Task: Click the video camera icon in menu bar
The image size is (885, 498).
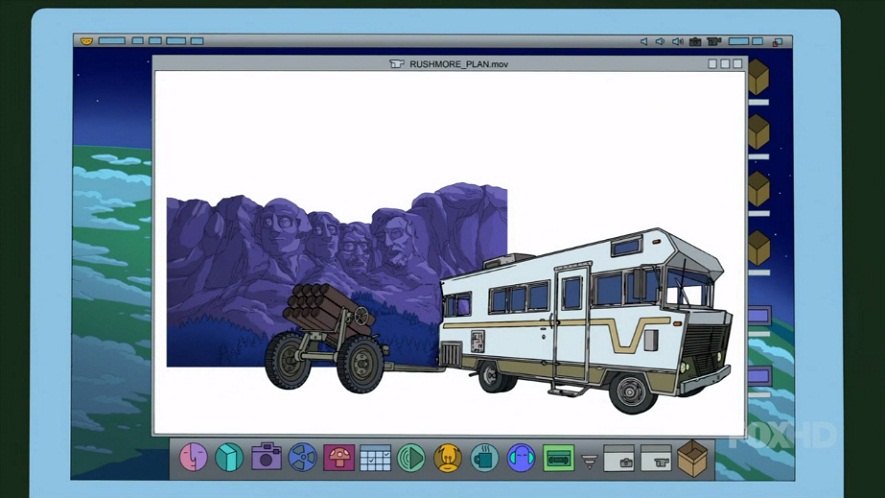Action: click(x=714, y=41)
